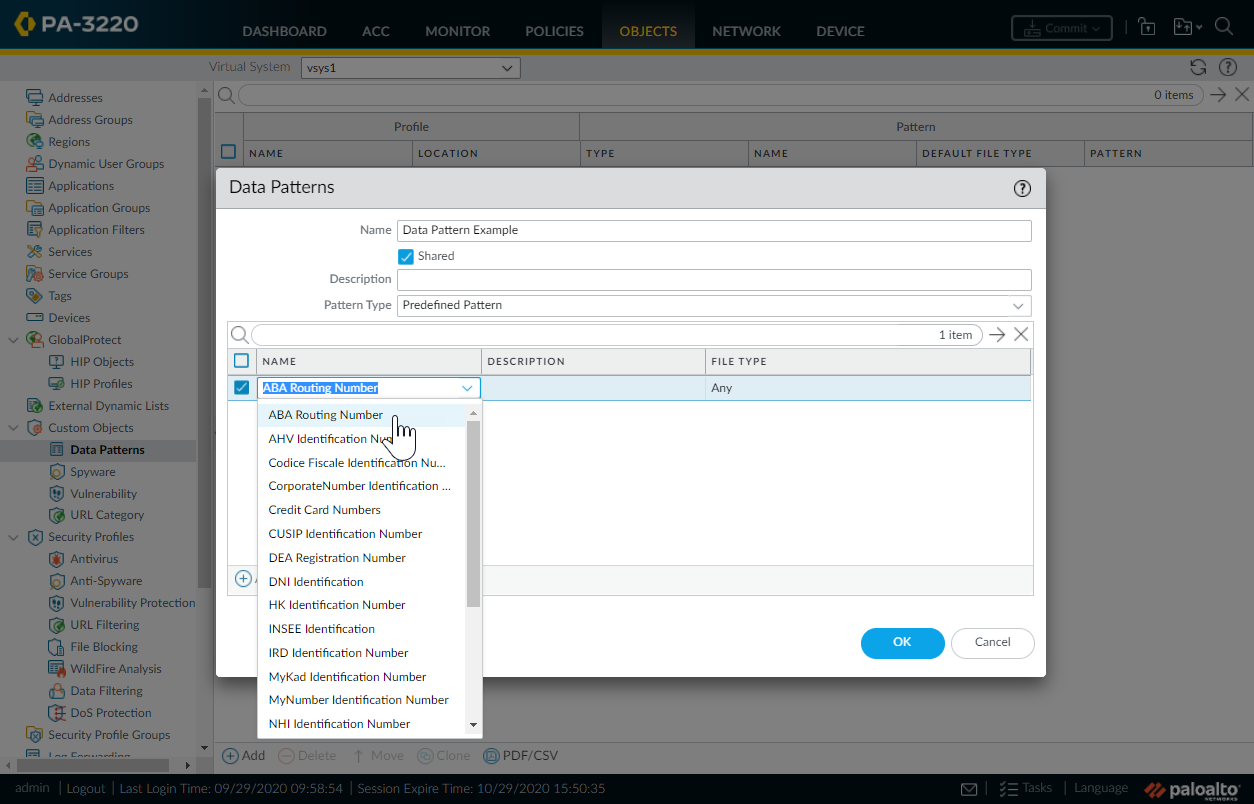Uncheck the ABA Routing Number row checkbox
The width and height of the screenshot is (1254, 804).
click(241, 388)
